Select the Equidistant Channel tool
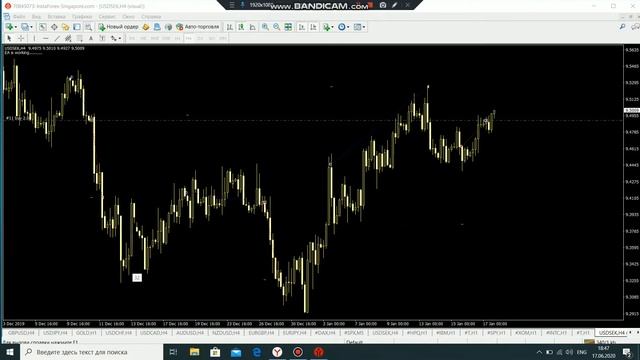Viewport: 640px width, 360px height. pyautogui.click(x=68, y=38)
